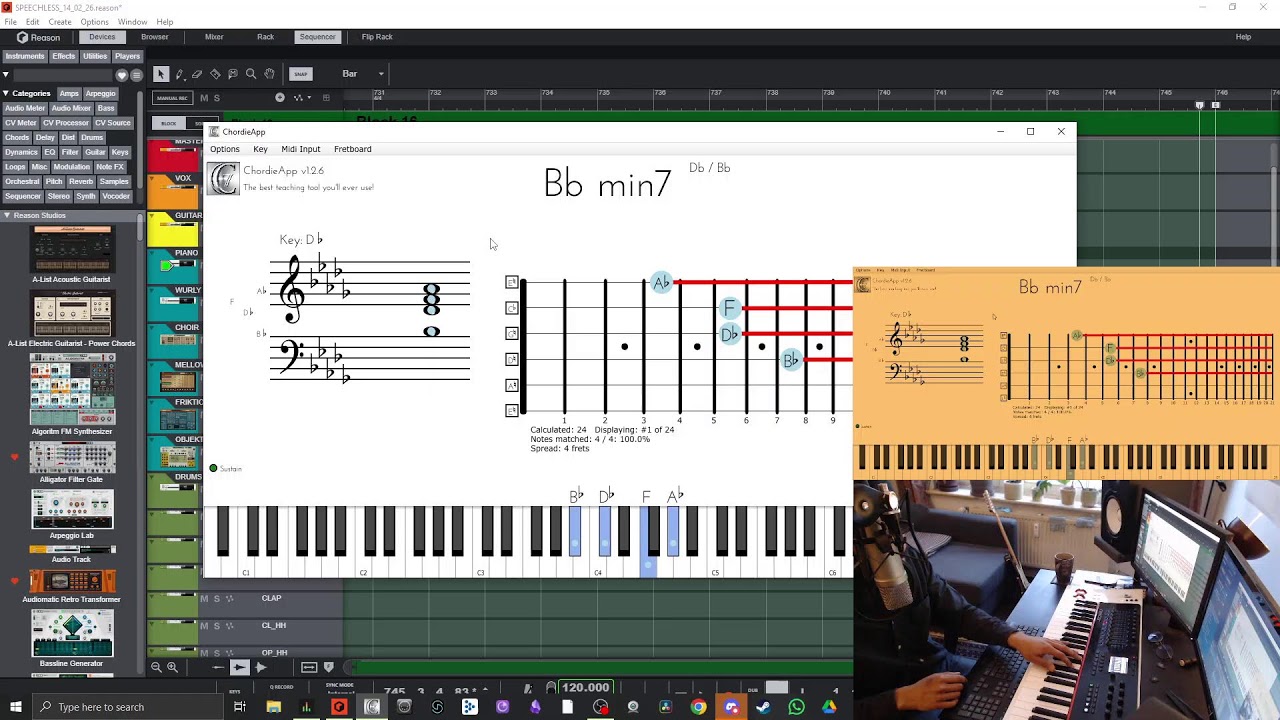Toggle Mute all tracks M in header

click(x=204, y=98)
